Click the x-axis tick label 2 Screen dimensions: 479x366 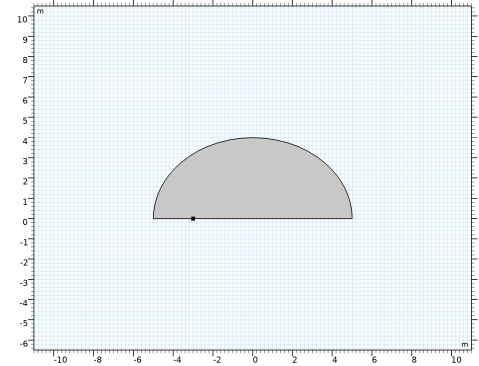coord(294,360)
